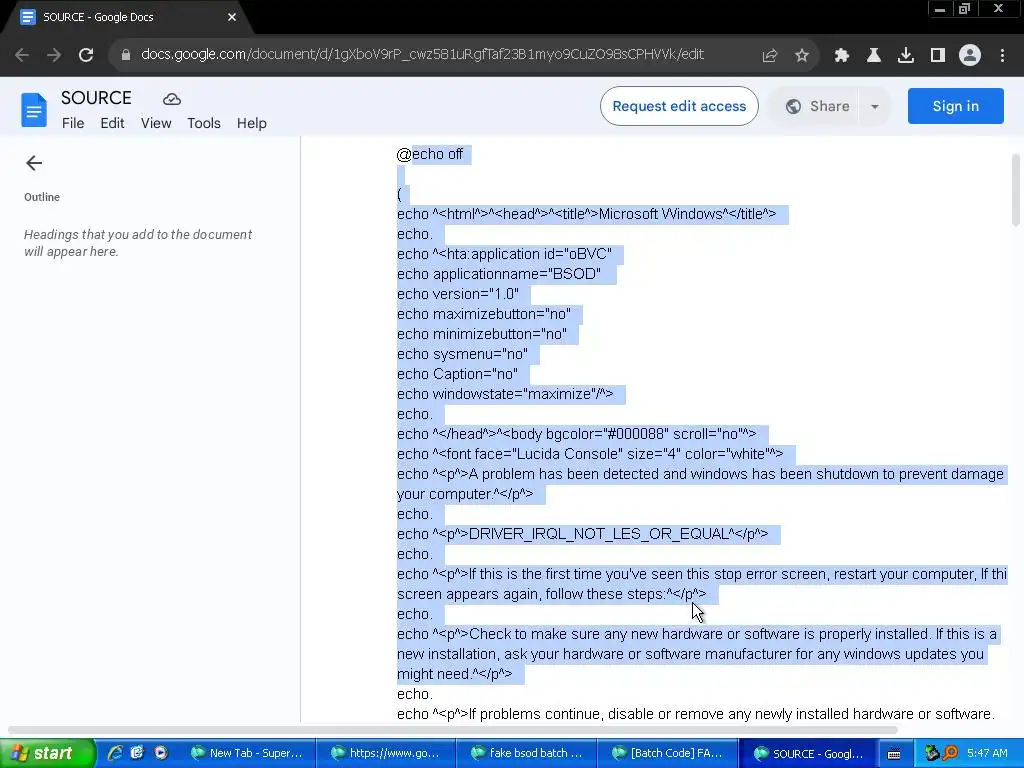Click the line 'echo Caption="no"'
The image size is (1024, 768).
point(457,374)
